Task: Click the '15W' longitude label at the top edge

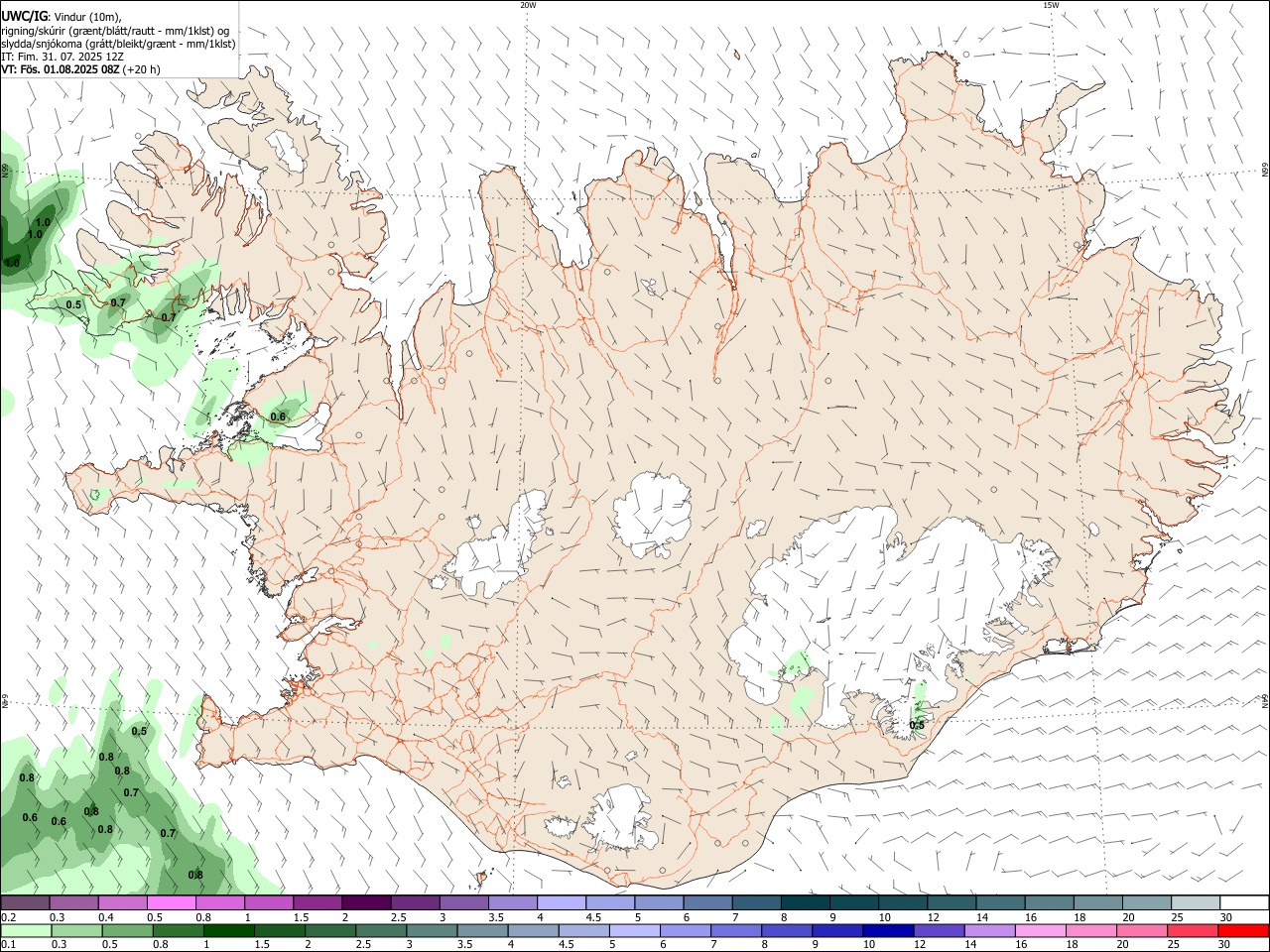Action: [1051, 5]
